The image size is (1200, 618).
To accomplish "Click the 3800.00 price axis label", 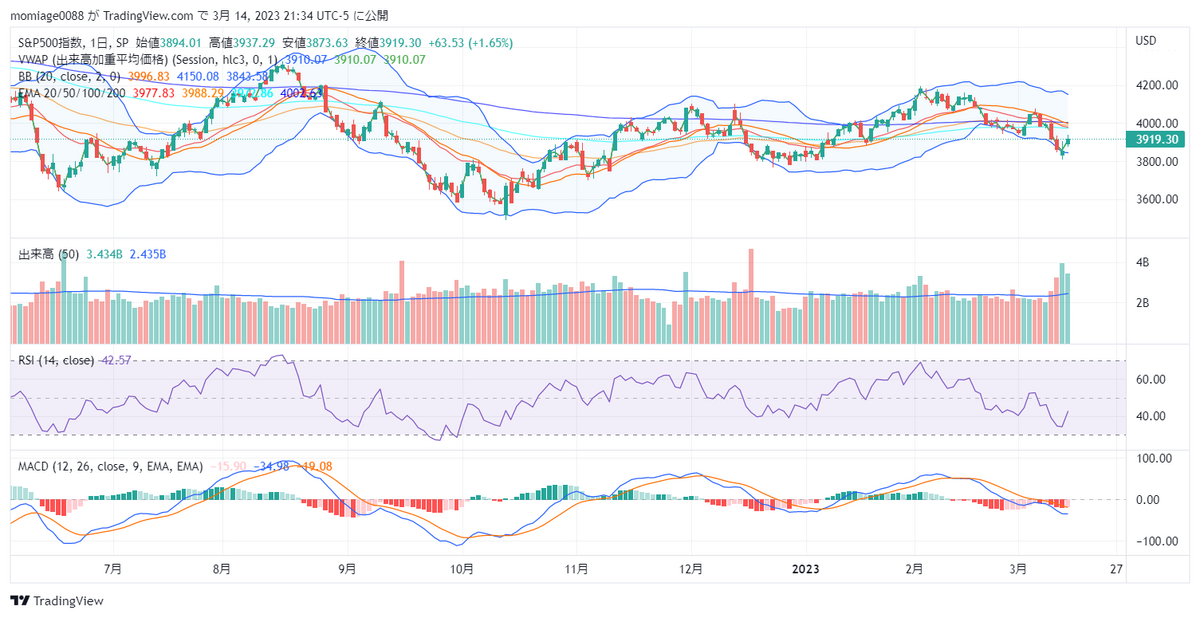I will coord(1156,162).
